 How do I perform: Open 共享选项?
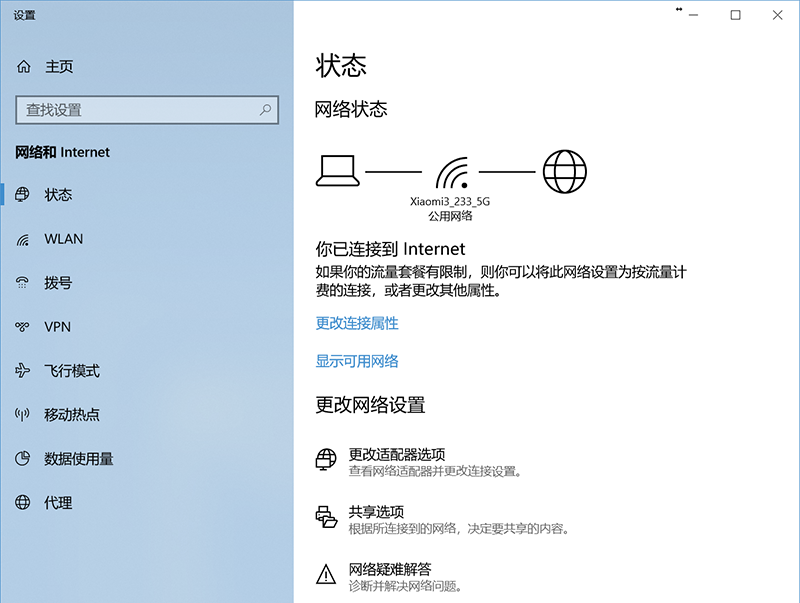click(376, 512)
